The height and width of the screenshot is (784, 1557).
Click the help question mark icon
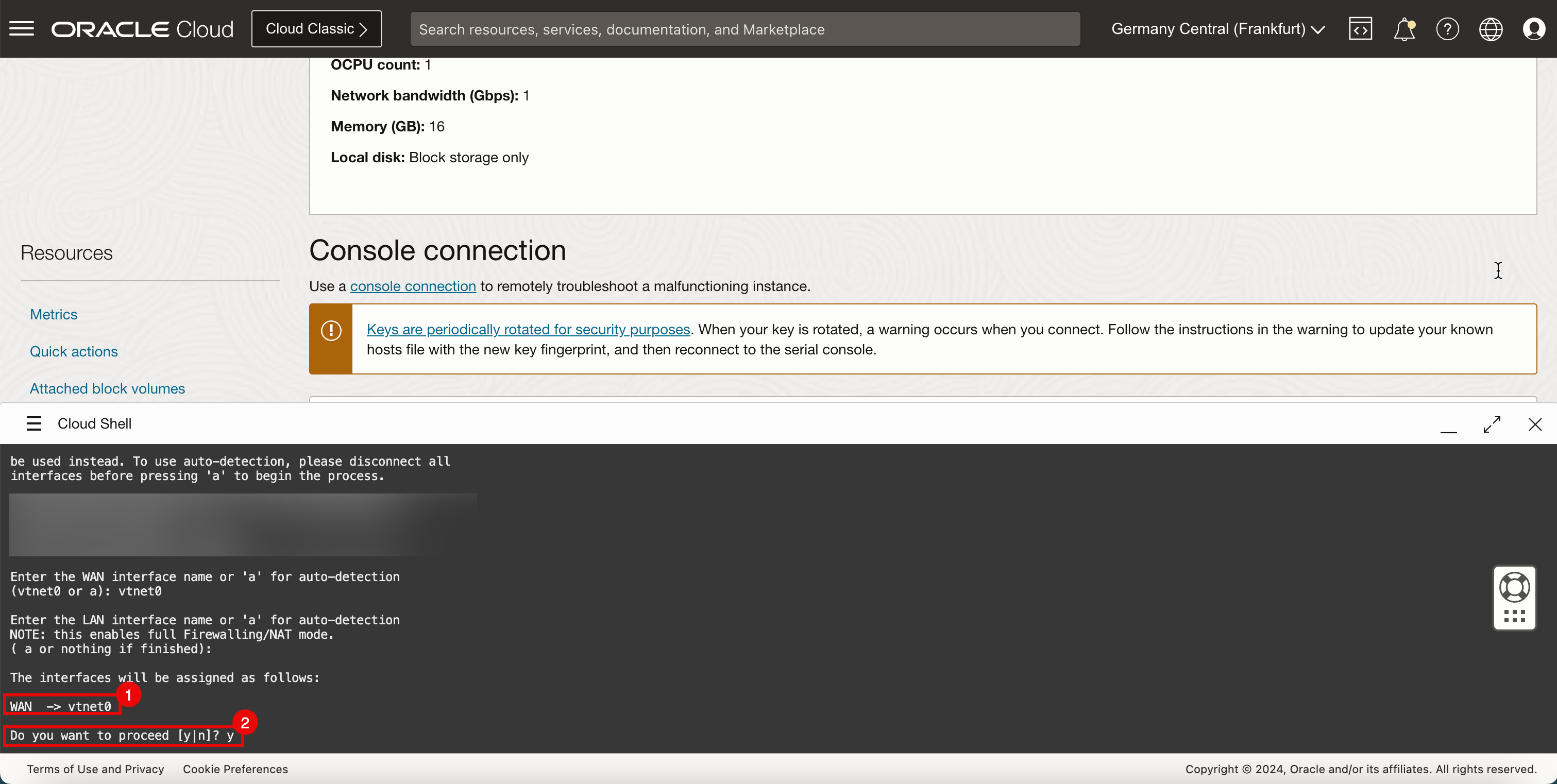click(1447, 28)
